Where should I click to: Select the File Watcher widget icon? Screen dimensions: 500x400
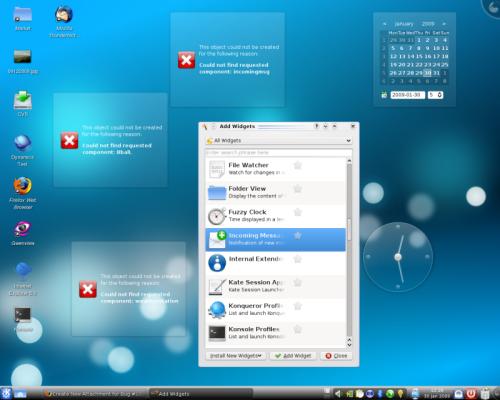tap(217, 169)
